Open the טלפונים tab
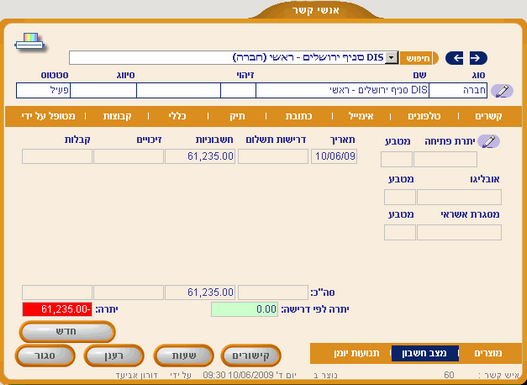The height and width of the screenshot is (385, 527). (x=424, y=116)
